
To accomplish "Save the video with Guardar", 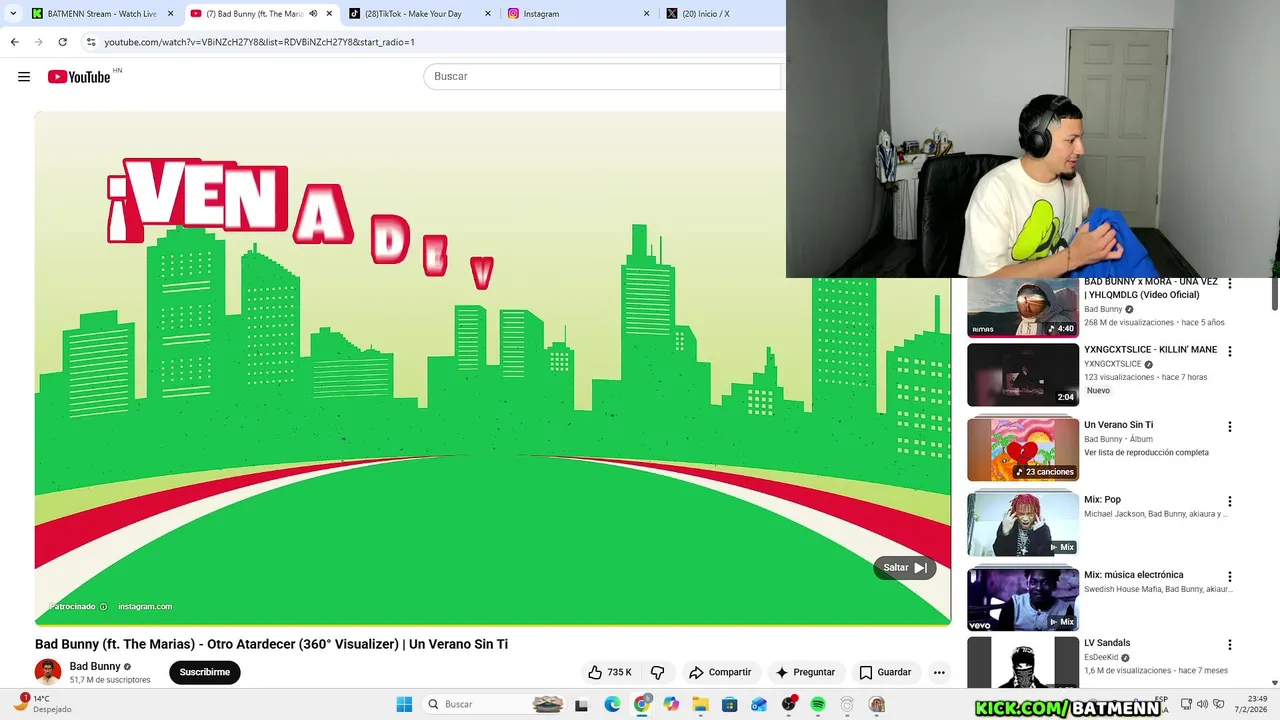I will coord(885,672).
